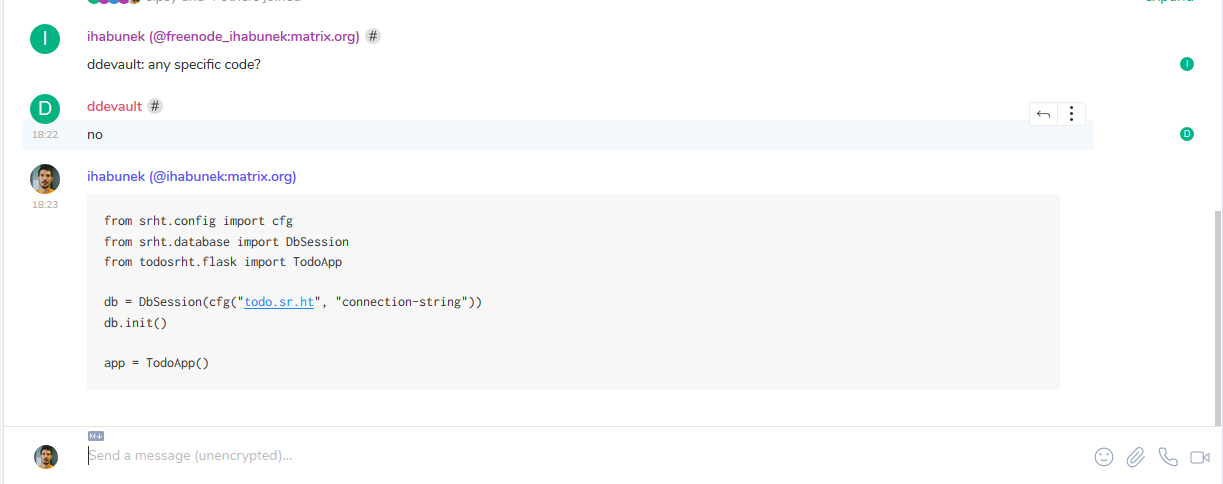This screenshot has height=484, width=1223.
Task: Start a voice call
Action: [x=1168, y=457]
